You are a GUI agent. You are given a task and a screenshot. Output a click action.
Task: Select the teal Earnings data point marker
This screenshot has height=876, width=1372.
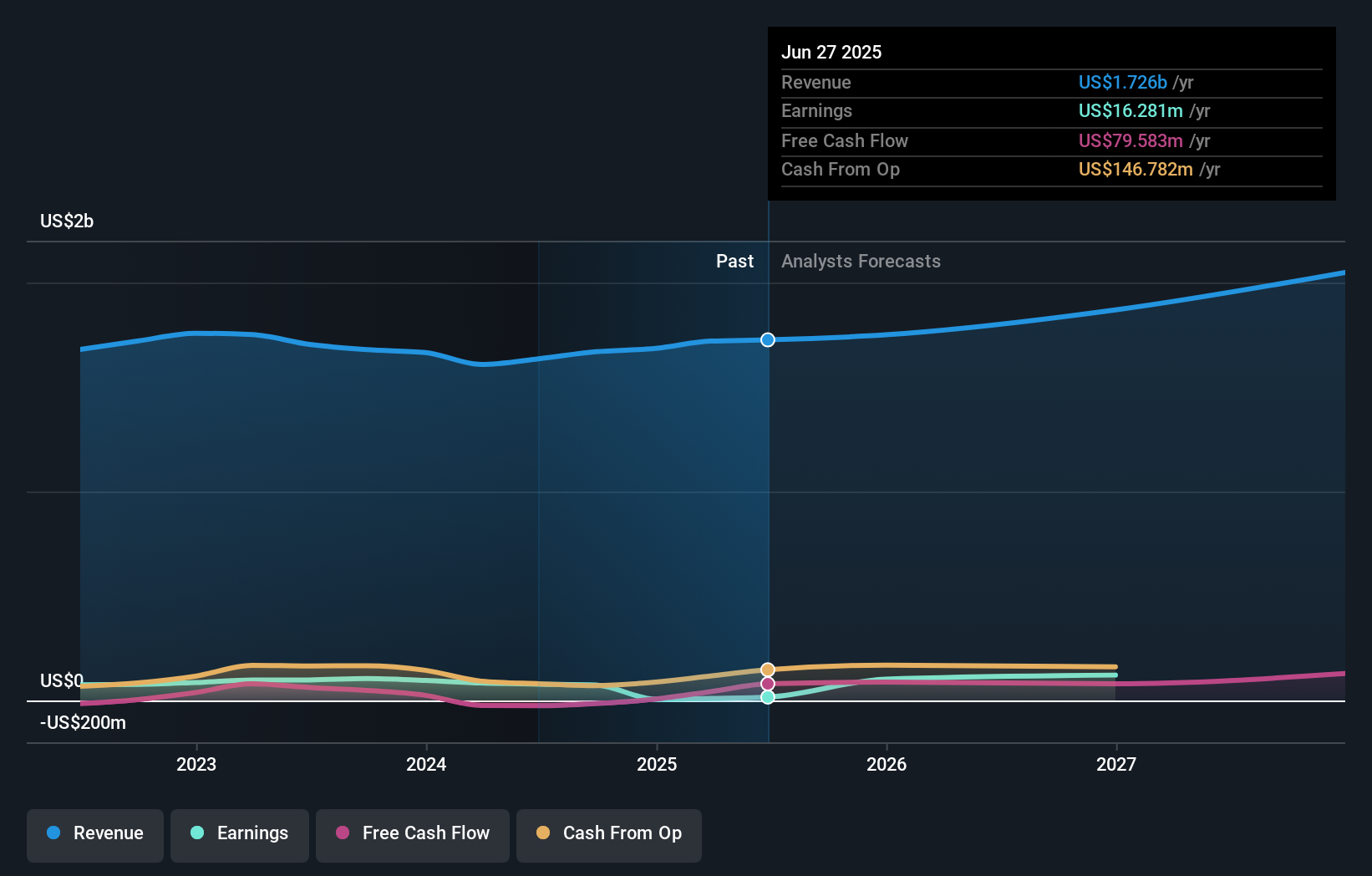coord(768,697)
